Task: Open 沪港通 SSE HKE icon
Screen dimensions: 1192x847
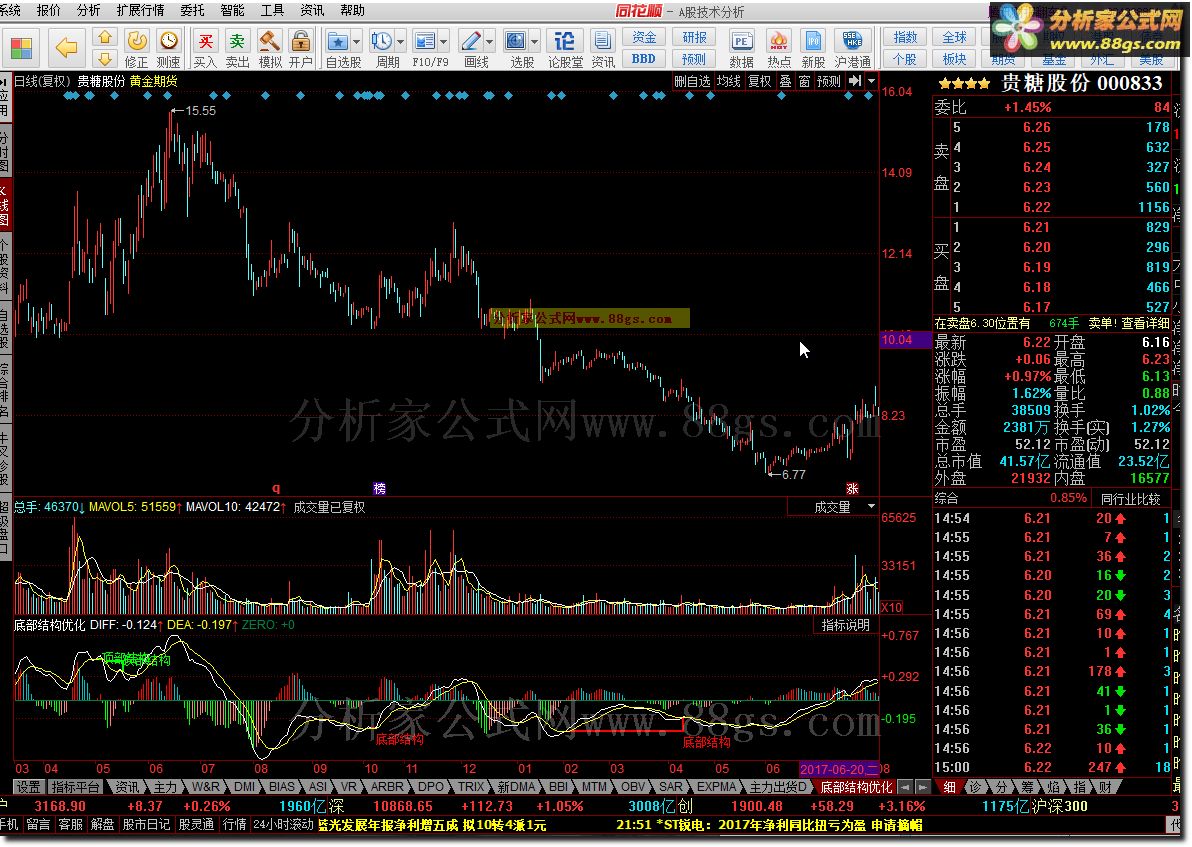Action: pos(852,49)
